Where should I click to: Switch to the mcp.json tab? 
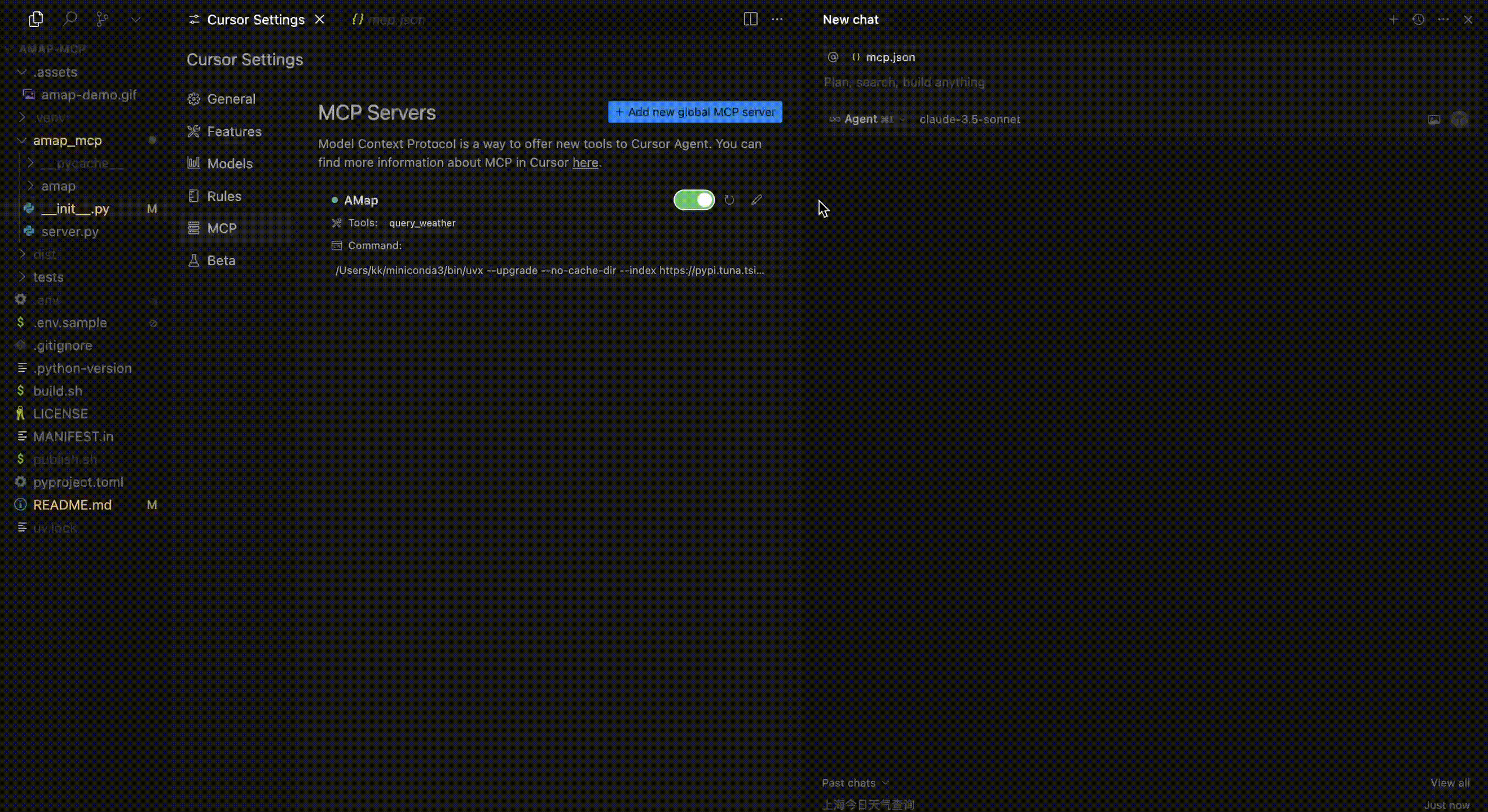coord(395,20)
